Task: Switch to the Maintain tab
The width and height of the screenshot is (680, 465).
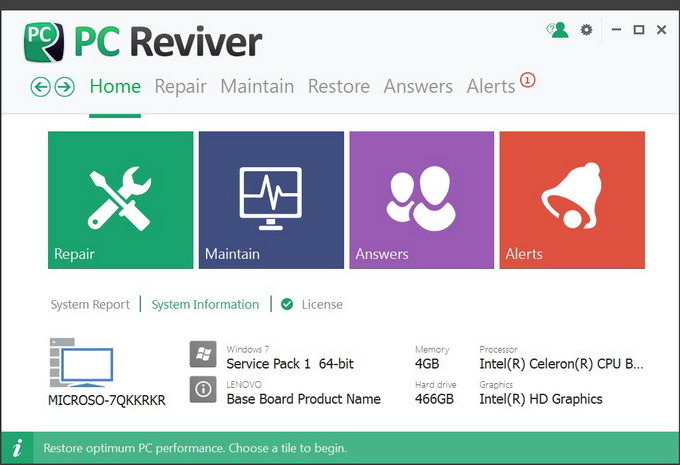Action: (x=257, y=86)
